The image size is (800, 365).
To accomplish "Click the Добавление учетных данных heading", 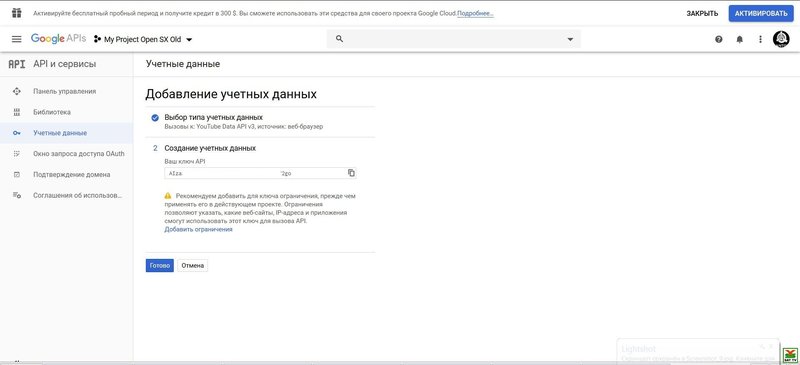I will click(x=231, y=94).
